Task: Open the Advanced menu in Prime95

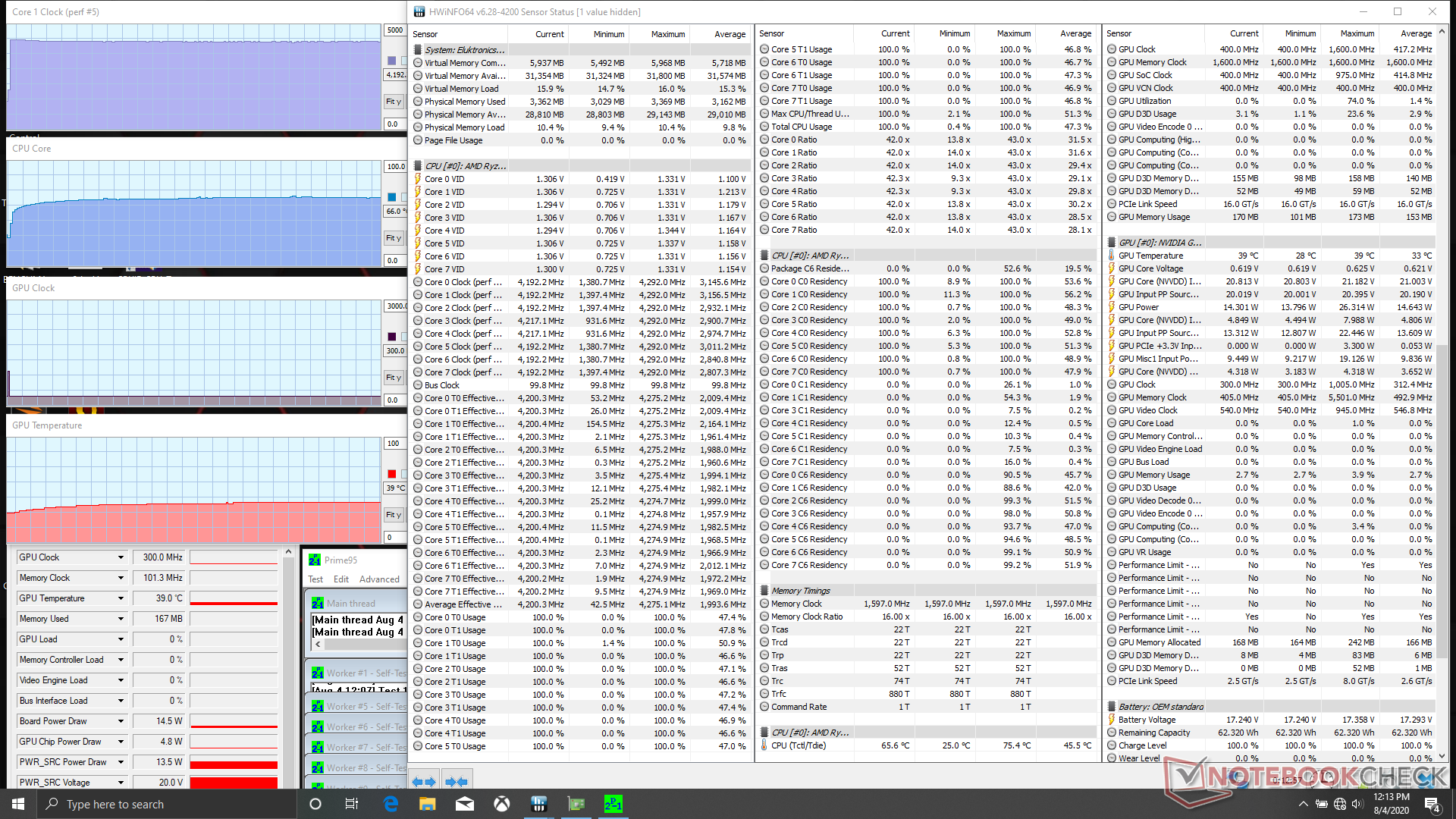Action: (x=379, y=579)
